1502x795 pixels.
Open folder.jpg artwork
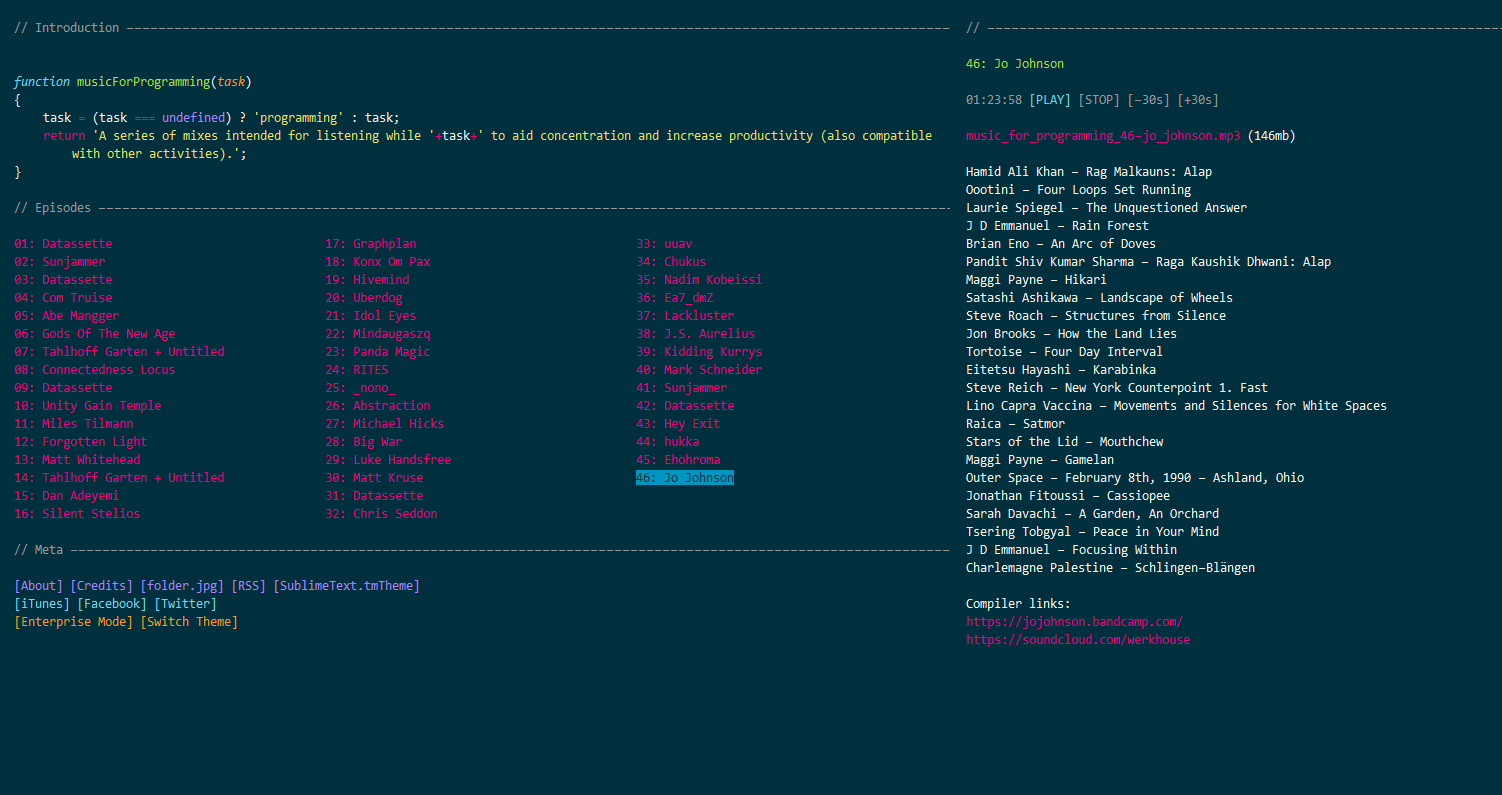pos(181,585)
